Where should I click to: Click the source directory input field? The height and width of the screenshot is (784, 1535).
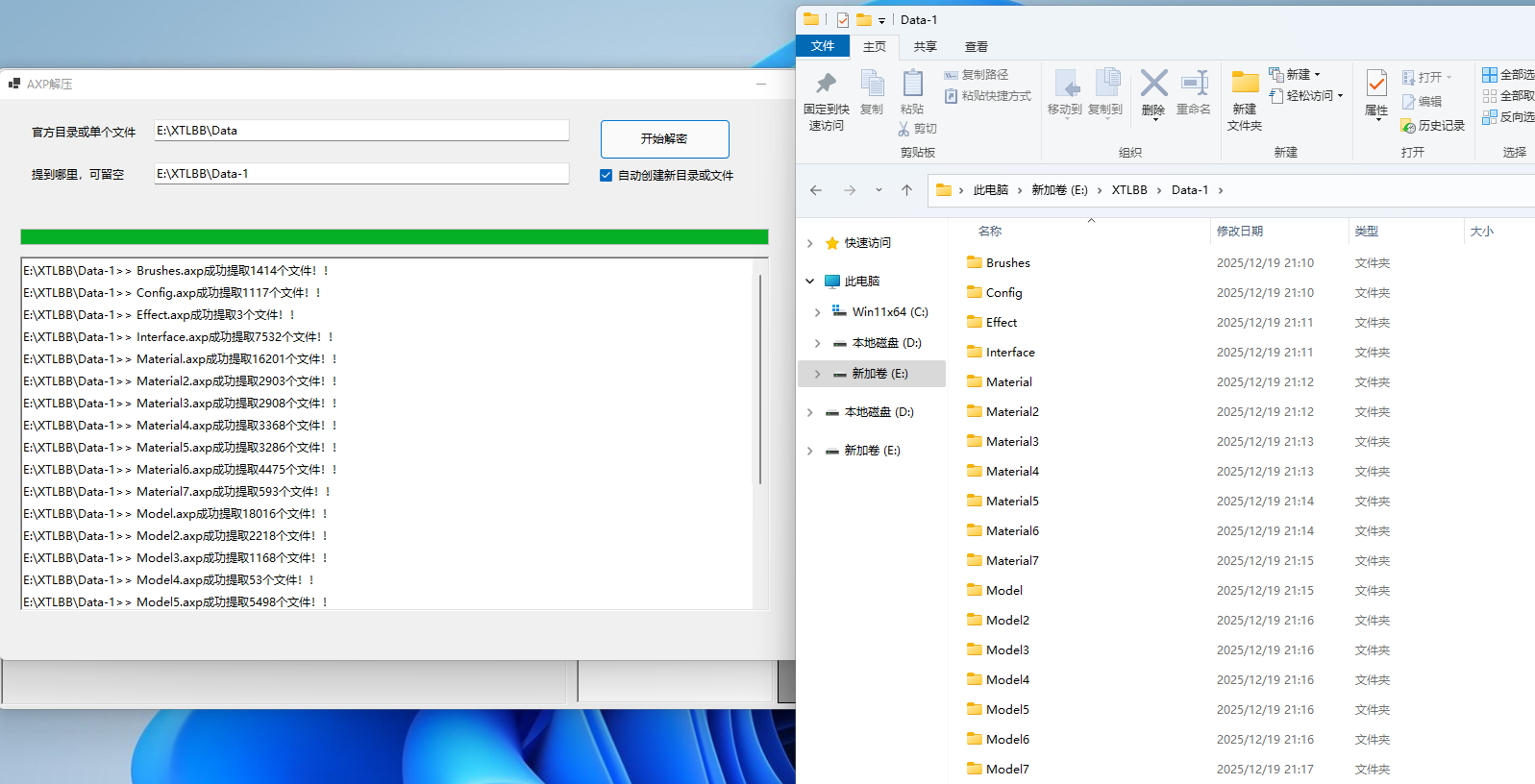[x=361, y=131]
